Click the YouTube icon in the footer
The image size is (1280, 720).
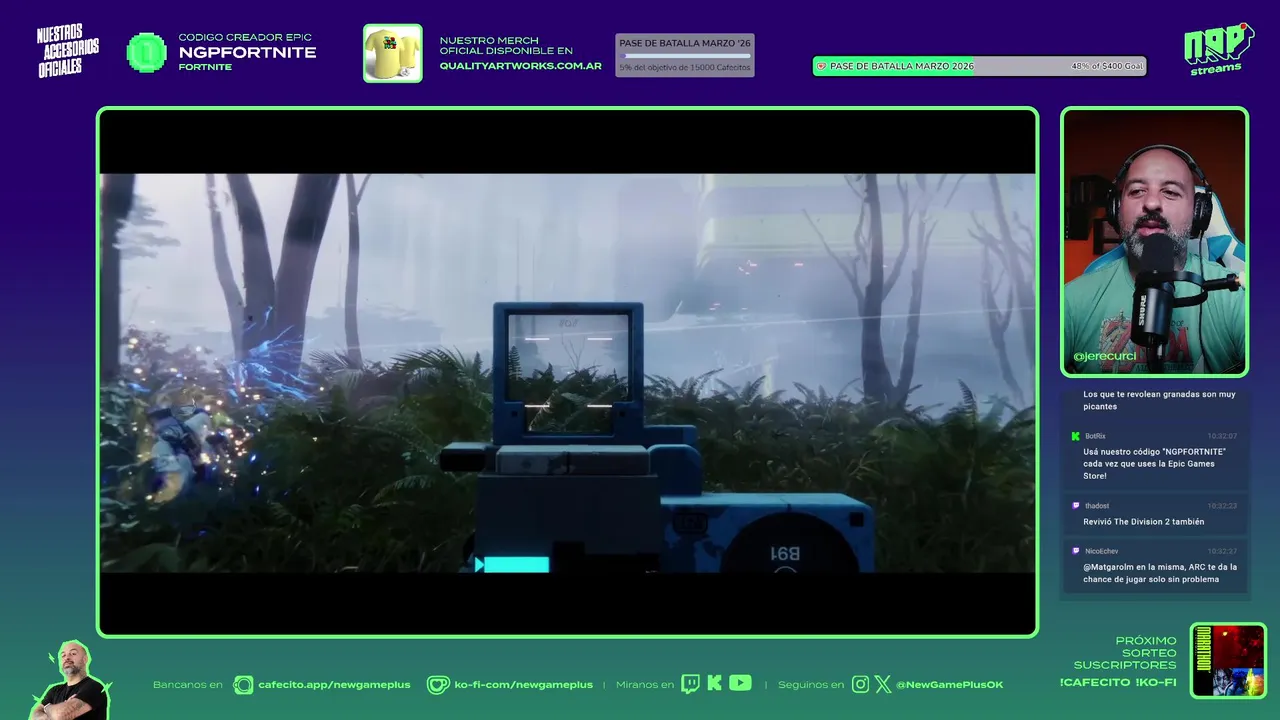click(740, 683)
